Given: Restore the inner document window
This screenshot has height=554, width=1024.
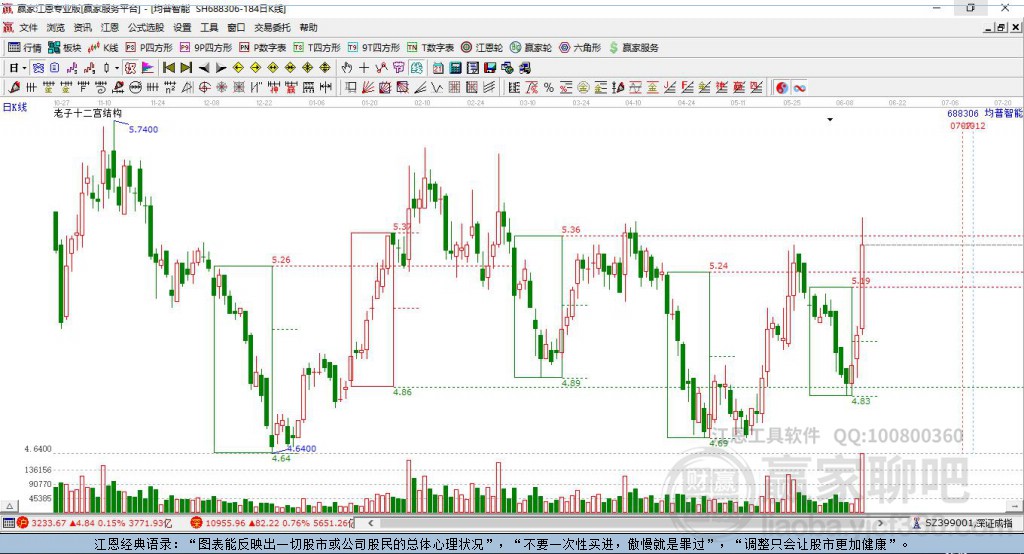Looking at the screenshot, I should point(1002,27).
